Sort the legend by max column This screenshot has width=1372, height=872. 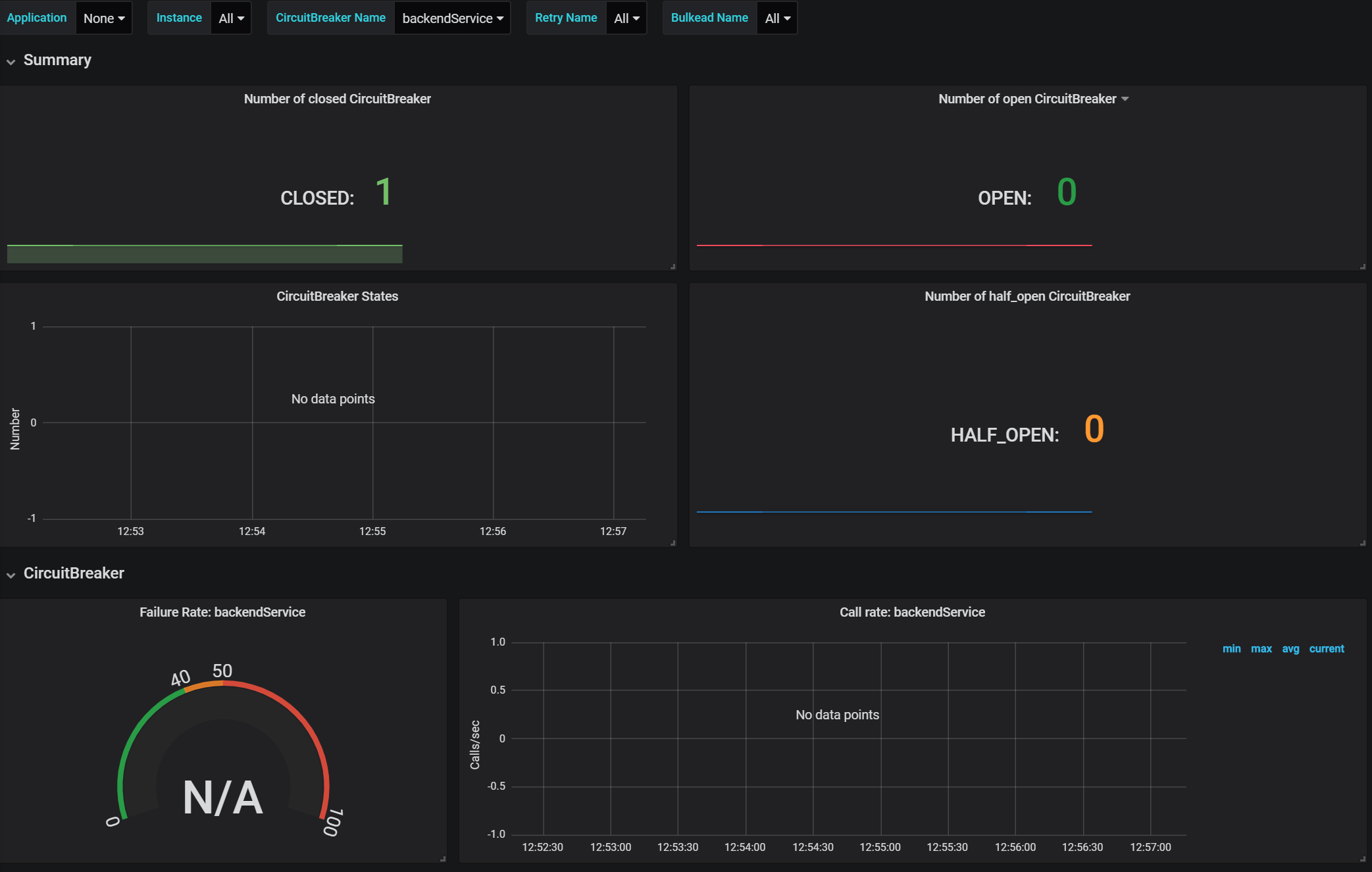1261,649
